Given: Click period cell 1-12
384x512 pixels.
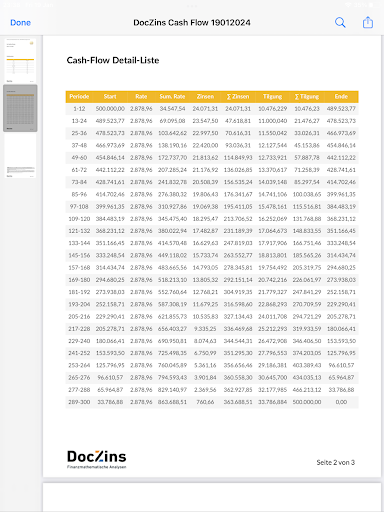Looking at the screenshot, I should pyautogui.click(x=79, y=109).
